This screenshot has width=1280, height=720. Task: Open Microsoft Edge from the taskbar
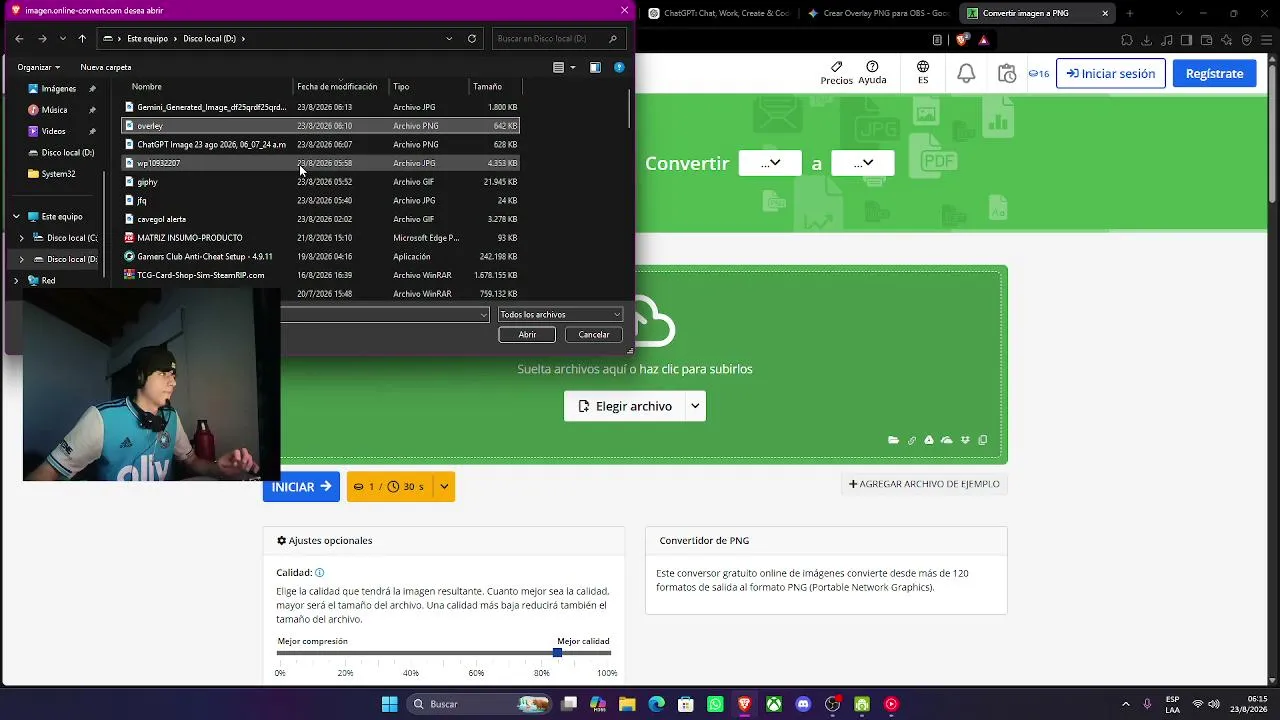pos(656,704)
